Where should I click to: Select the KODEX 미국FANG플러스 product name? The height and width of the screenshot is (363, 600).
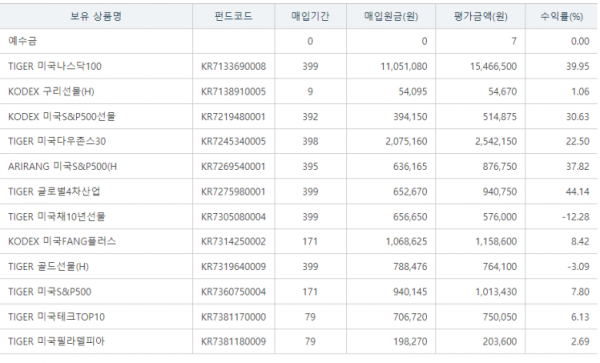point(62,241)
